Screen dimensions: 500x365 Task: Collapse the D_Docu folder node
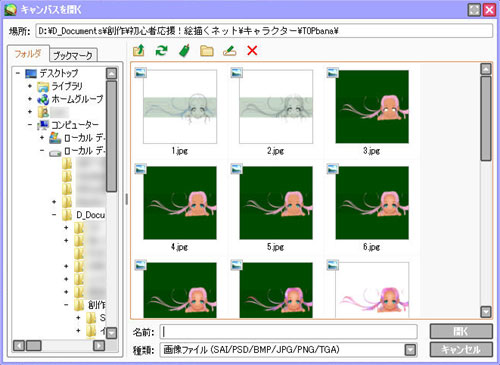point(54,215)
